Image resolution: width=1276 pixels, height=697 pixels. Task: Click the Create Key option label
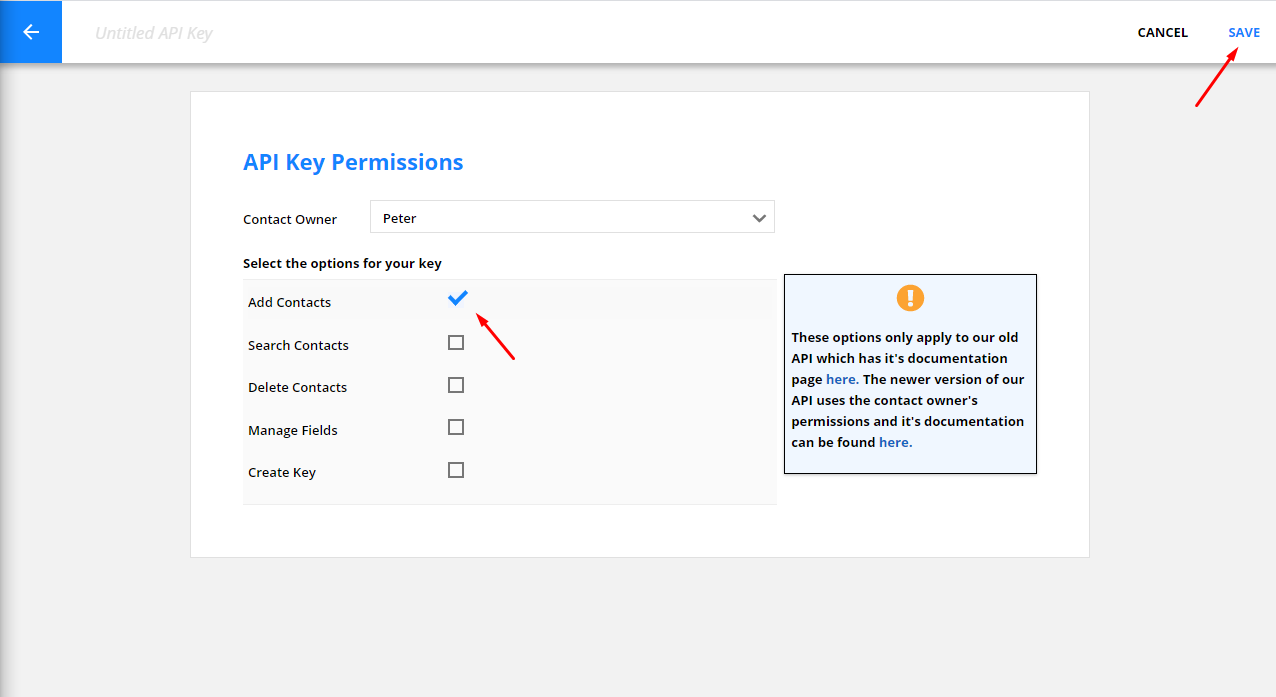(x=281, y=473)
